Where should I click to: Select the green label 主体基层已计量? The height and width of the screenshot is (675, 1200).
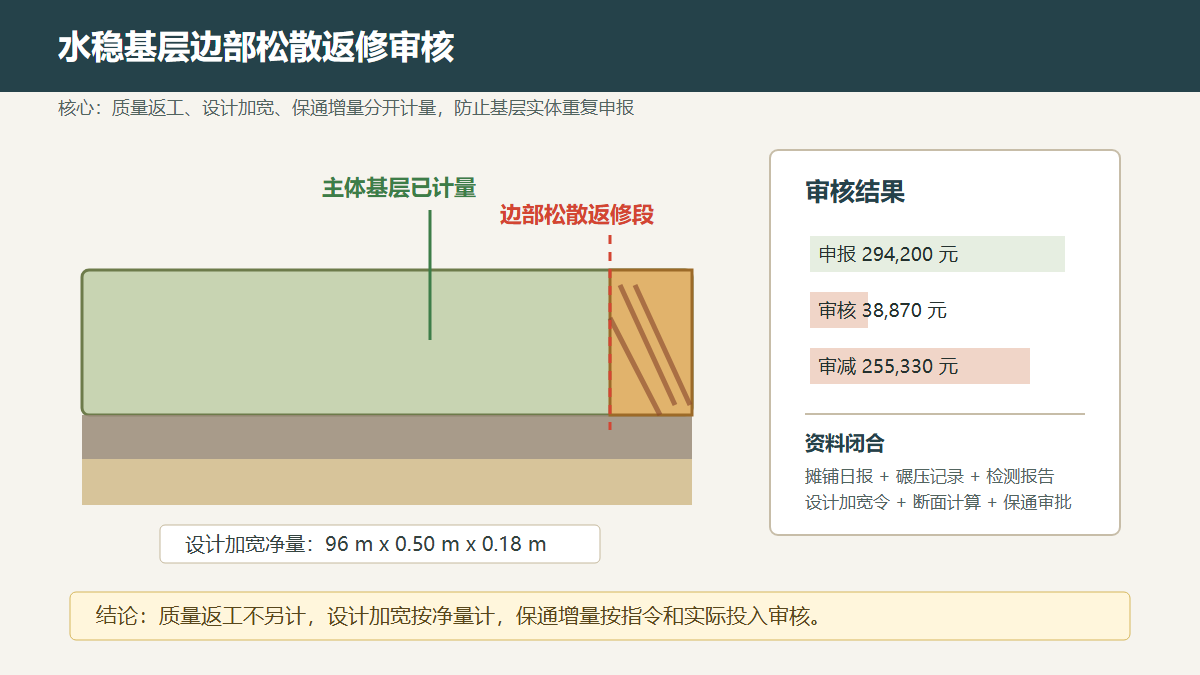pyautogui.click(x=399, y=188)
